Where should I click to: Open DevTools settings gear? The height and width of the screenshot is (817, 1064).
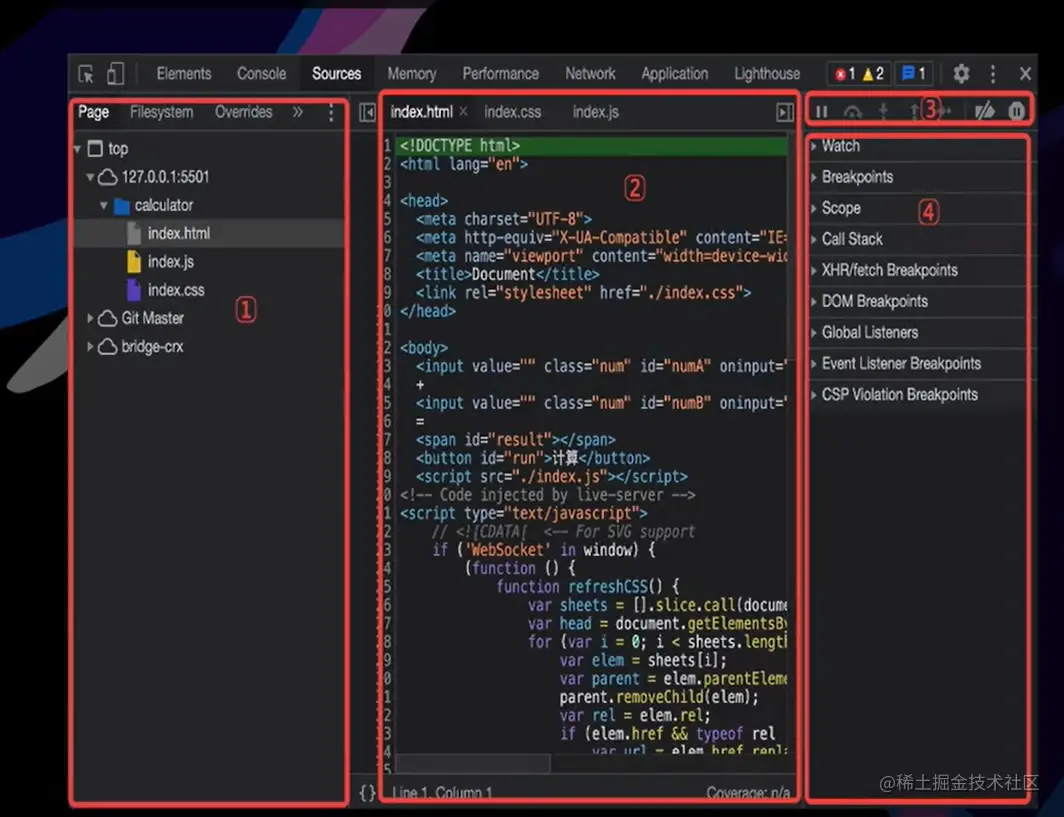point(961,74)
